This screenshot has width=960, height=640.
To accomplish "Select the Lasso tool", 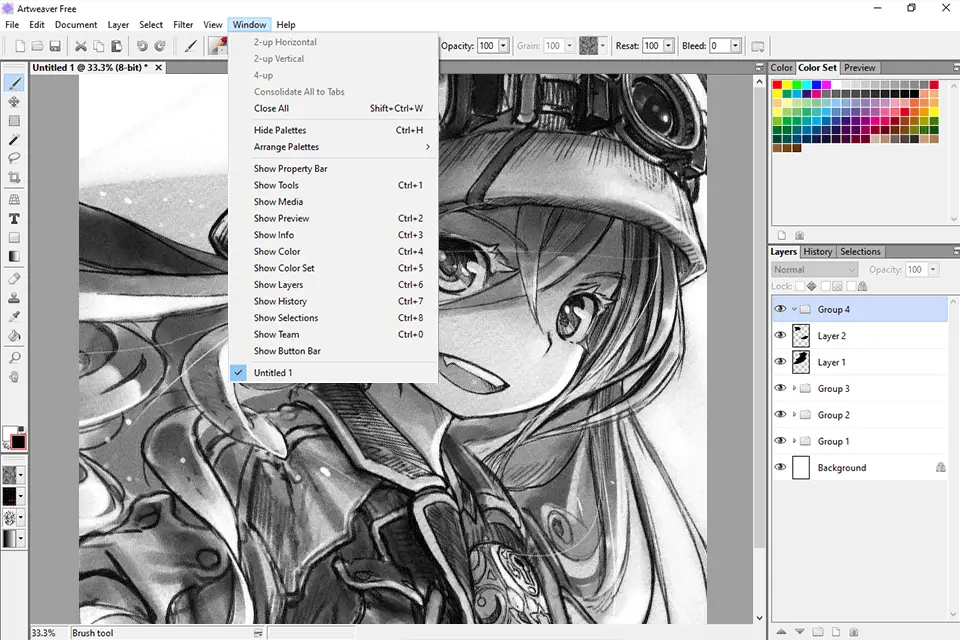I will pyautogui.click(x=14, y=158).
